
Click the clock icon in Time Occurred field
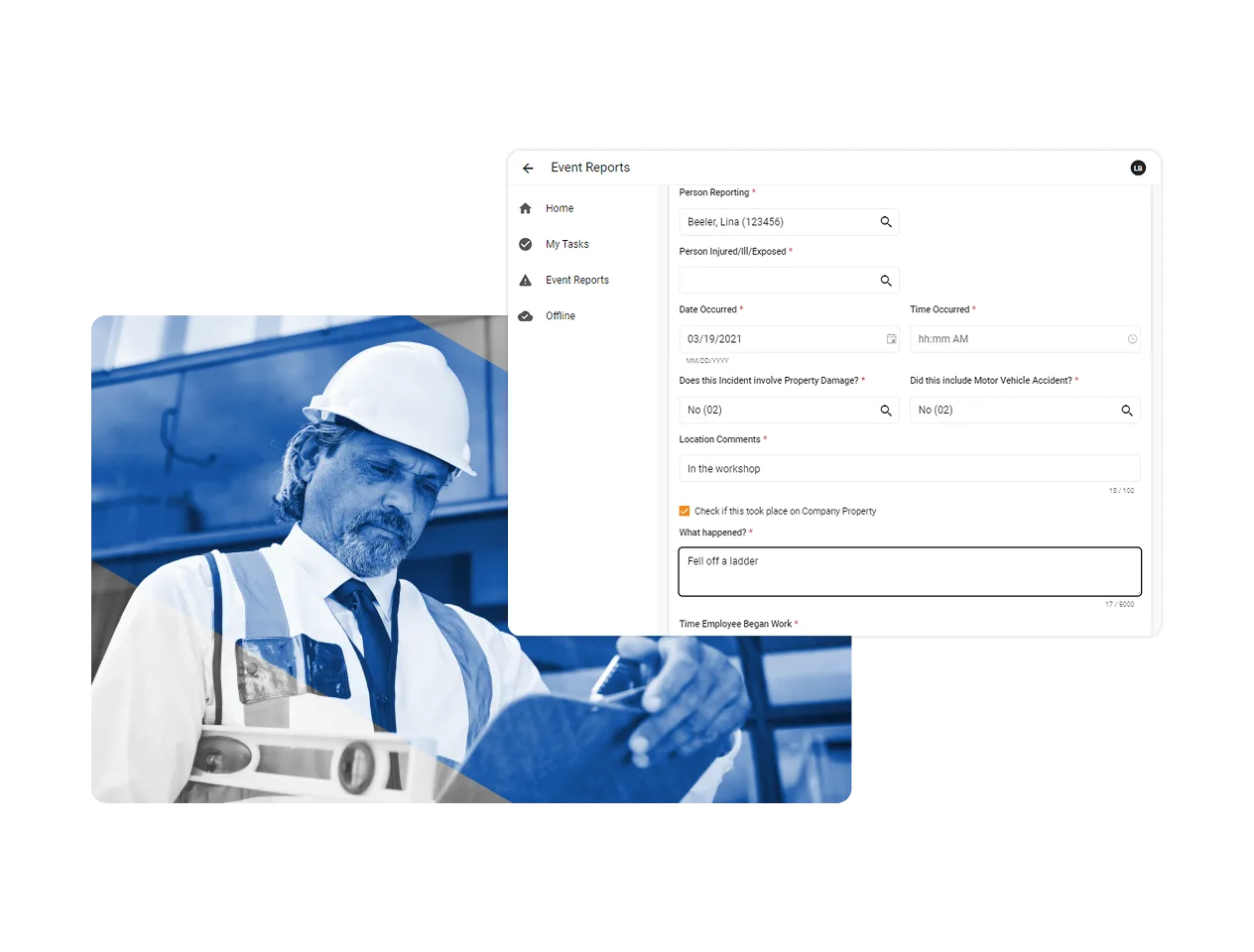(1130, 338)
